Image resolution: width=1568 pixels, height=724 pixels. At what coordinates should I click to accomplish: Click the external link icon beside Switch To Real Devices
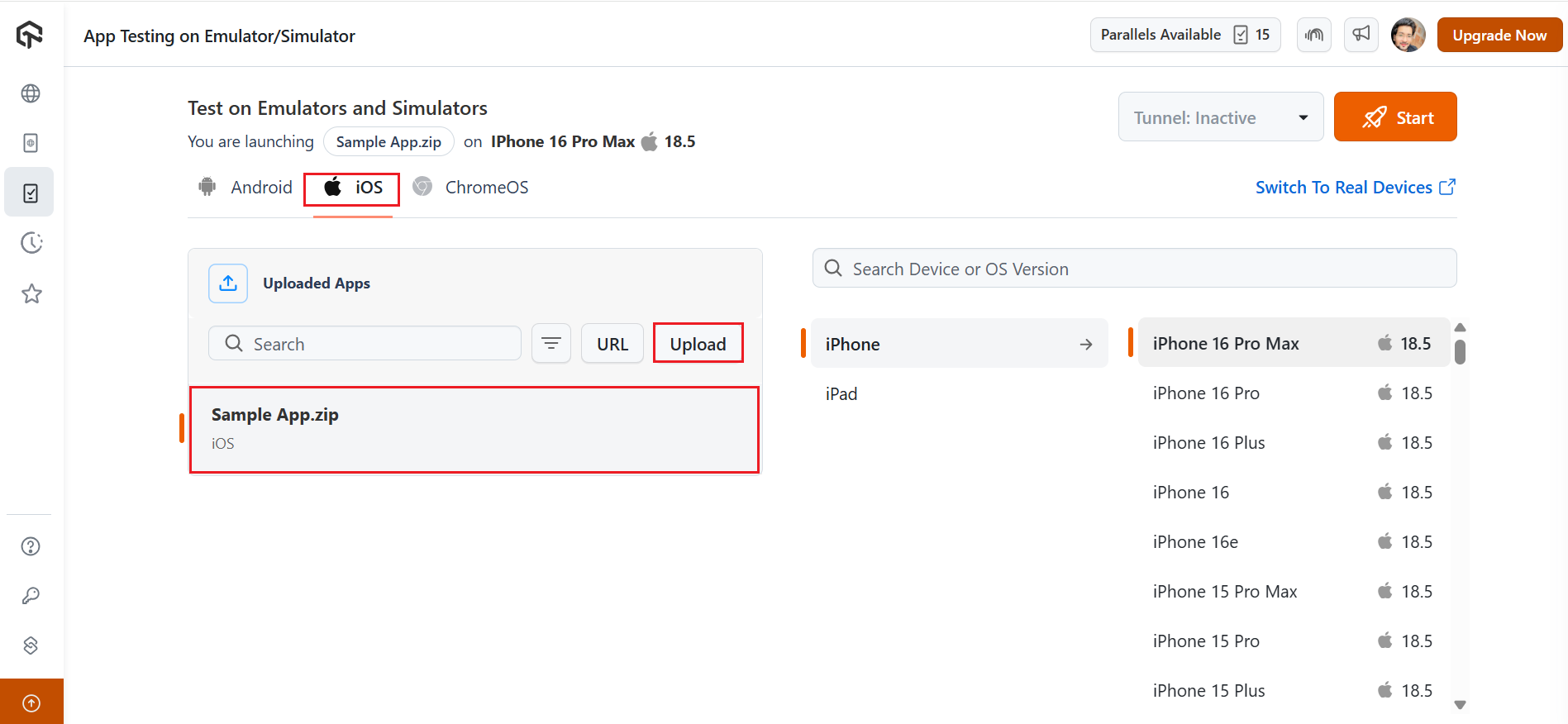(1447, 187)
